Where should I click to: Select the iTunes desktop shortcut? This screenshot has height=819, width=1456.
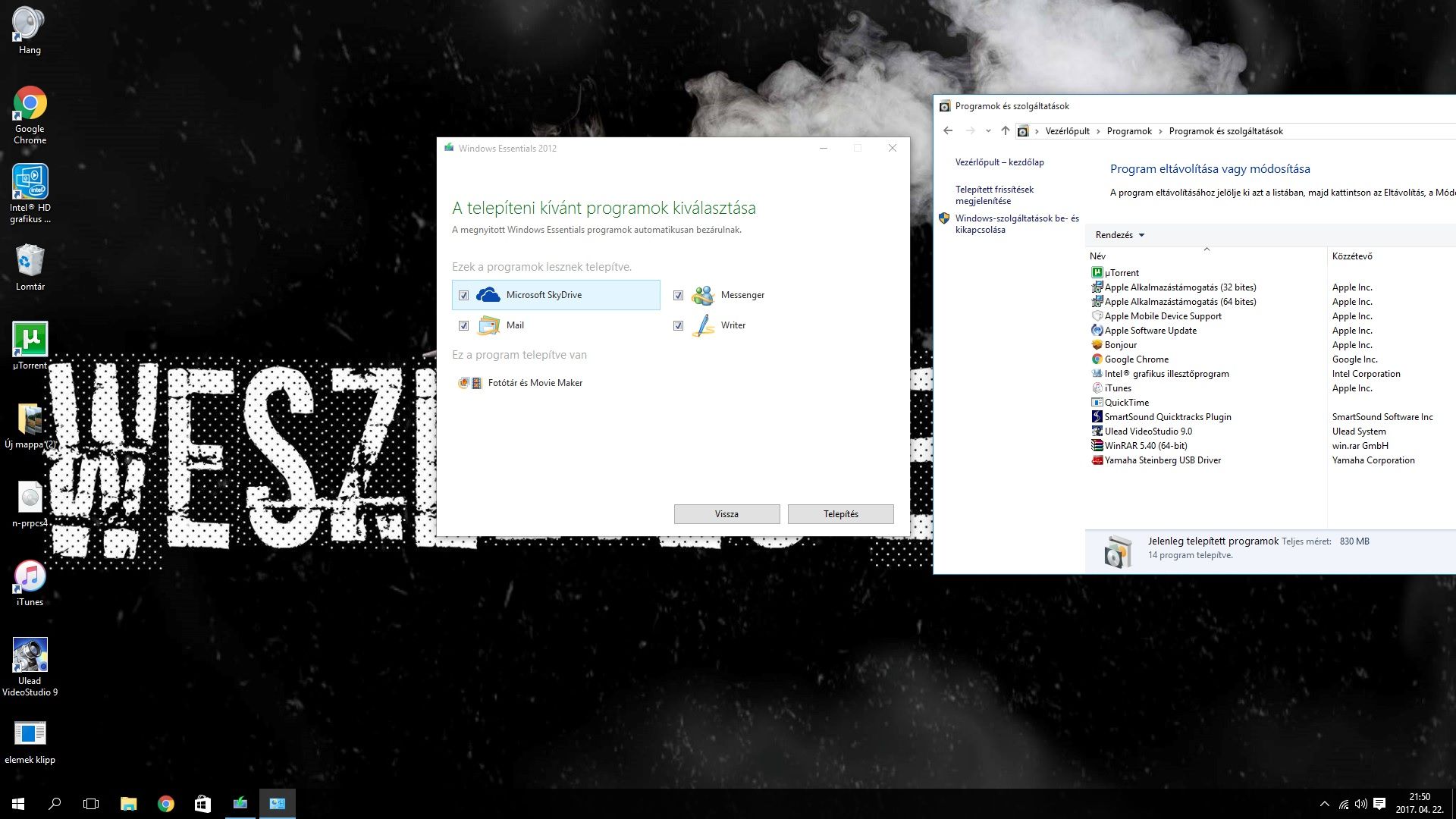(x=30, y=583)
